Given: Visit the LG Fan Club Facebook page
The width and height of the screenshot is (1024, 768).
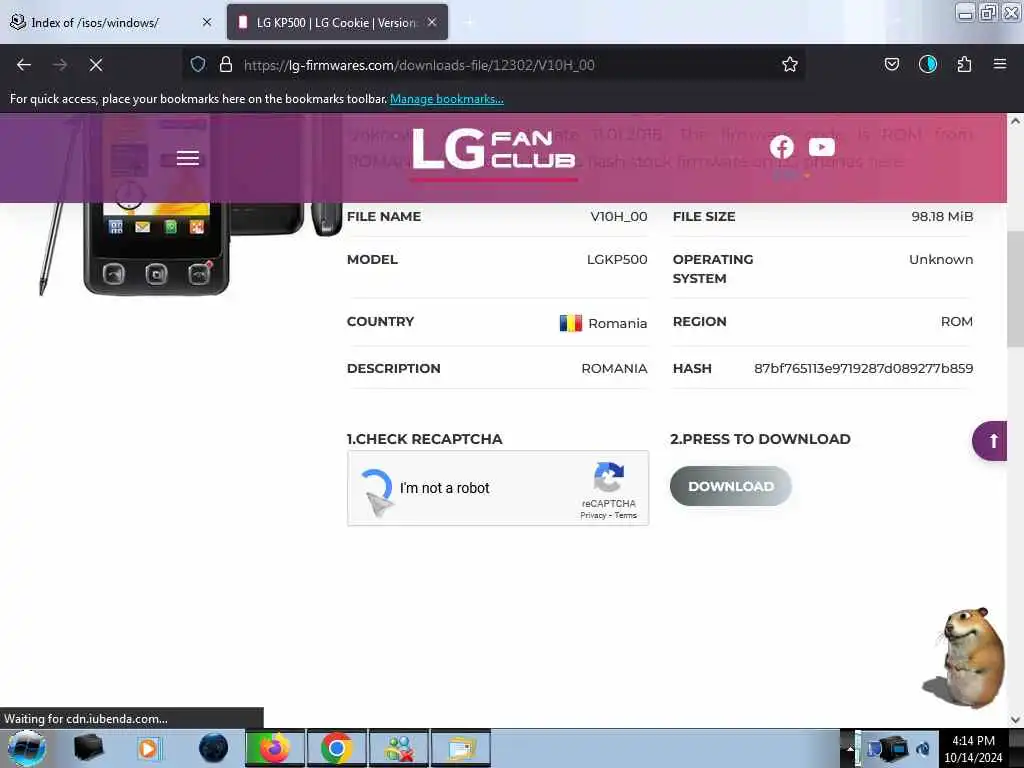Looking at the screenshot, I should [781, 147].
